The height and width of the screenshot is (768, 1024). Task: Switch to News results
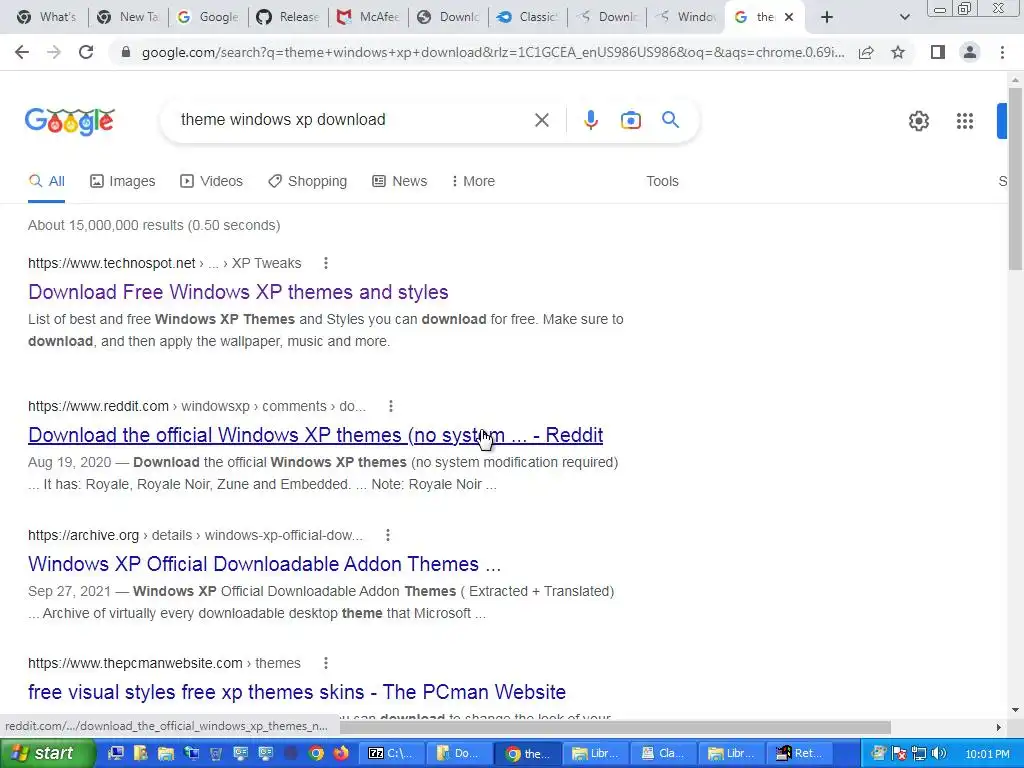pos(400,181)
